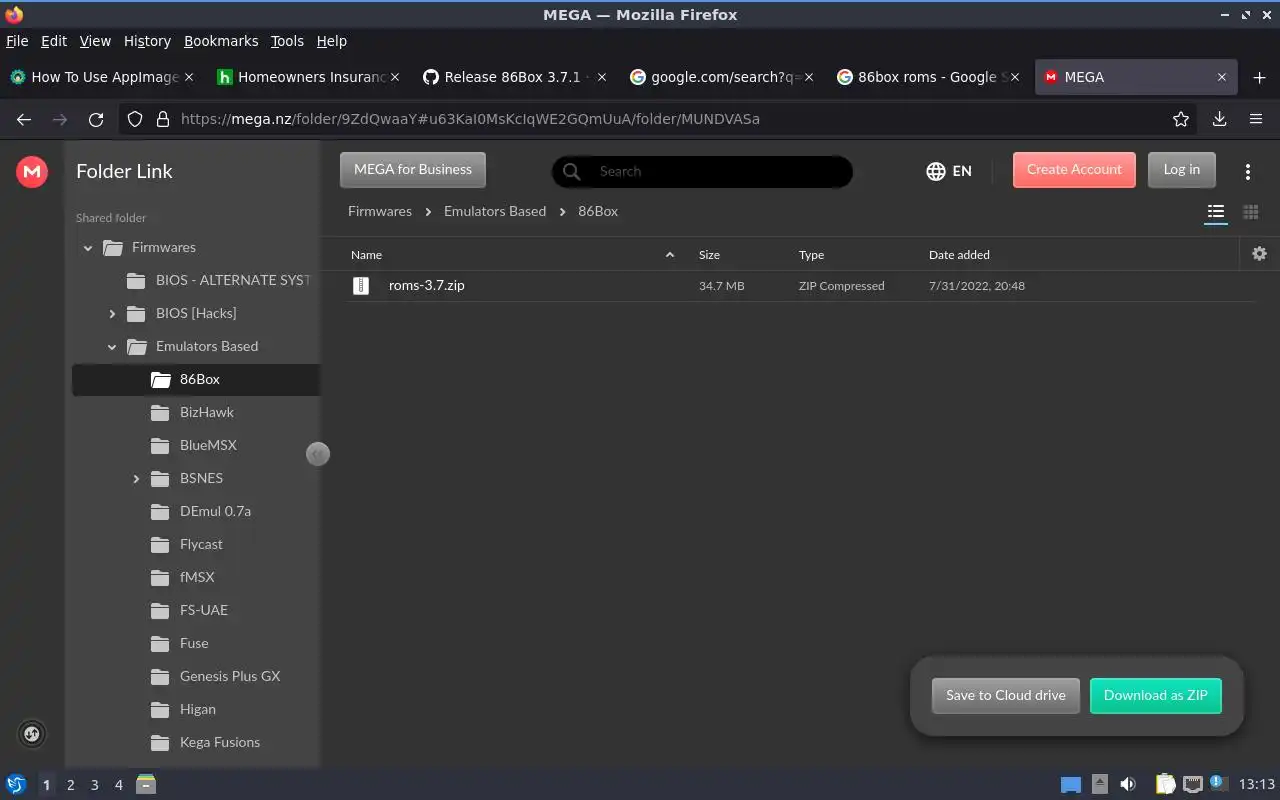Open Firefox downloads panel
Screen dimensions: 1280x800
1219,119
